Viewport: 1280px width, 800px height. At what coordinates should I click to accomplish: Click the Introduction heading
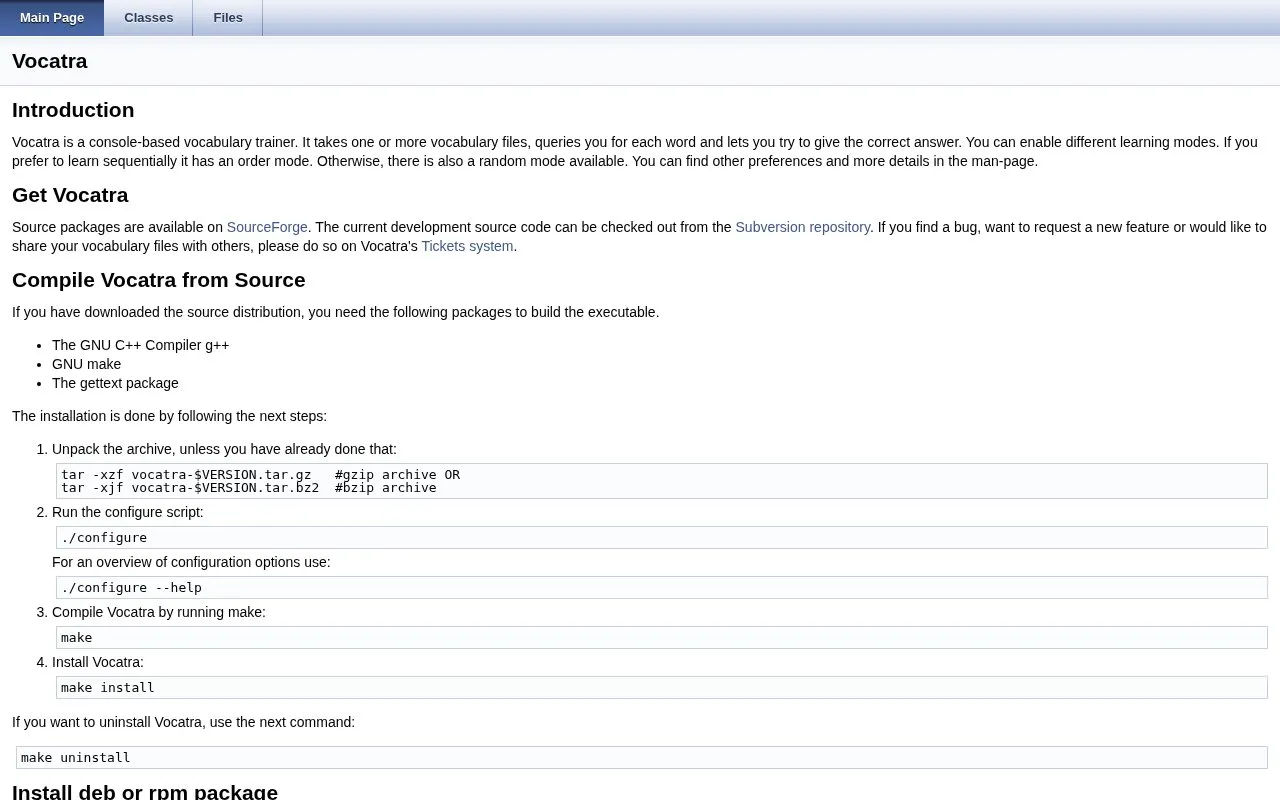pos(73,110)
